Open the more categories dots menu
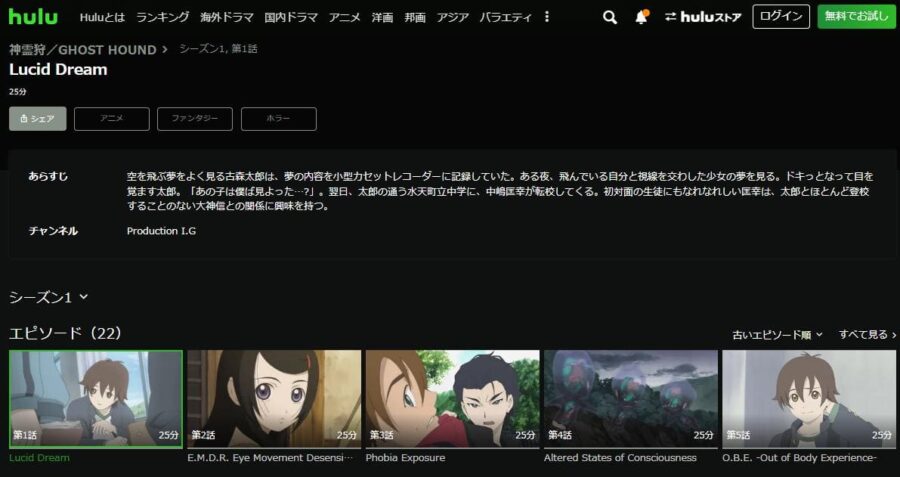 tap(546, 17)
